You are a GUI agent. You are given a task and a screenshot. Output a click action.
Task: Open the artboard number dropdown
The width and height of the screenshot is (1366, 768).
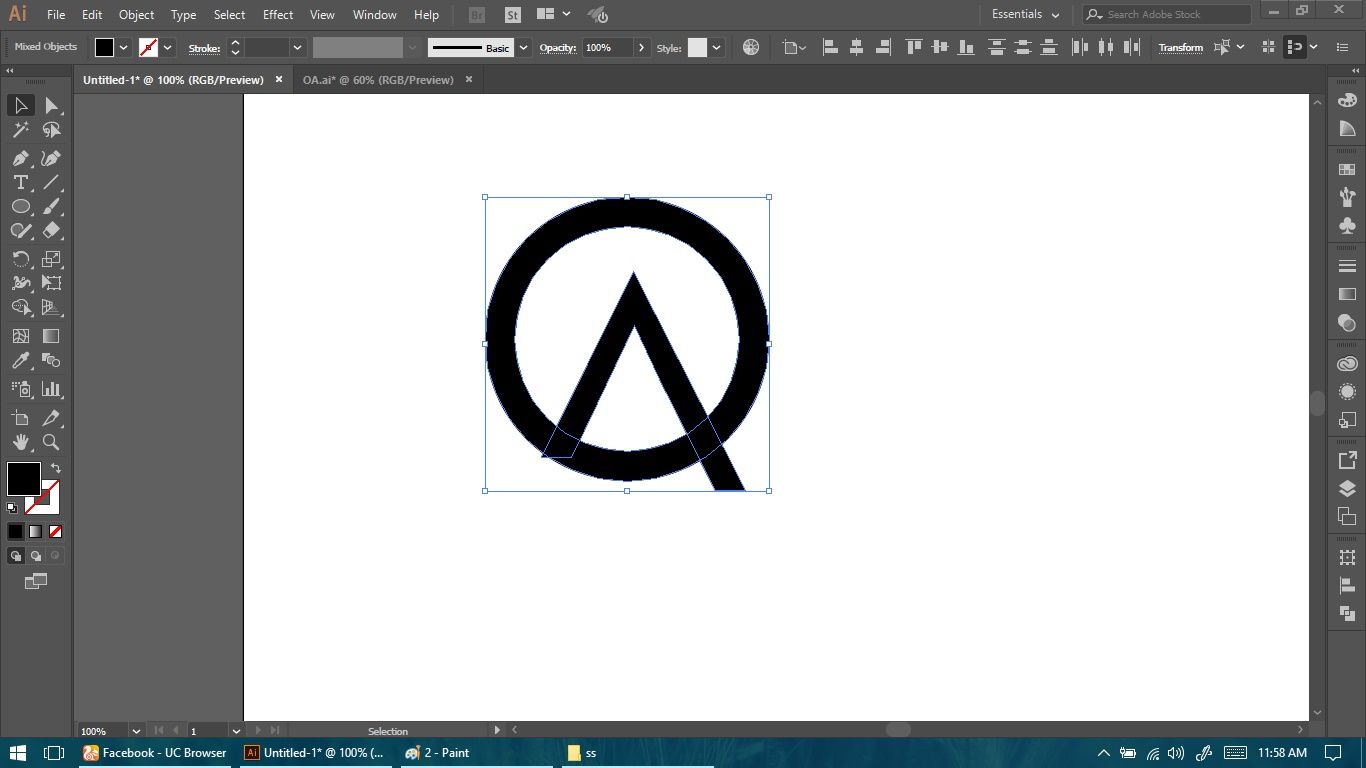pyautogui.click(x=236, y=731)
